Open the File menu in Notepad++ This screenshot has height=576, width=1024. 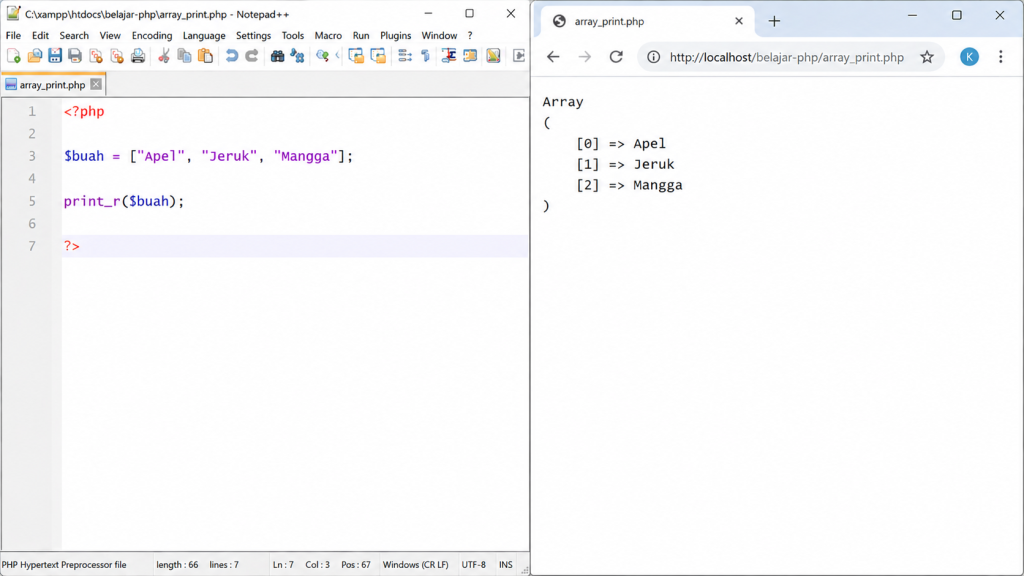(13, 35)
